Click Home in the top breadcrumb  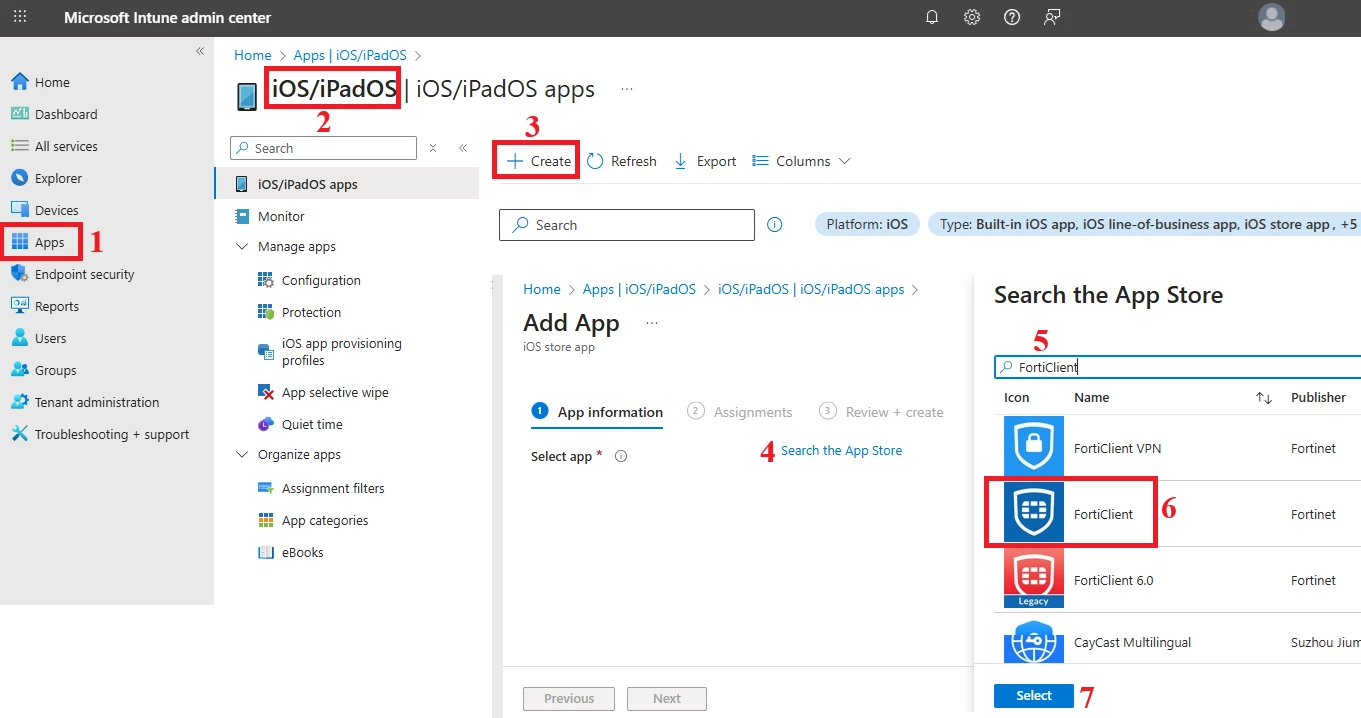coord(253,55)
